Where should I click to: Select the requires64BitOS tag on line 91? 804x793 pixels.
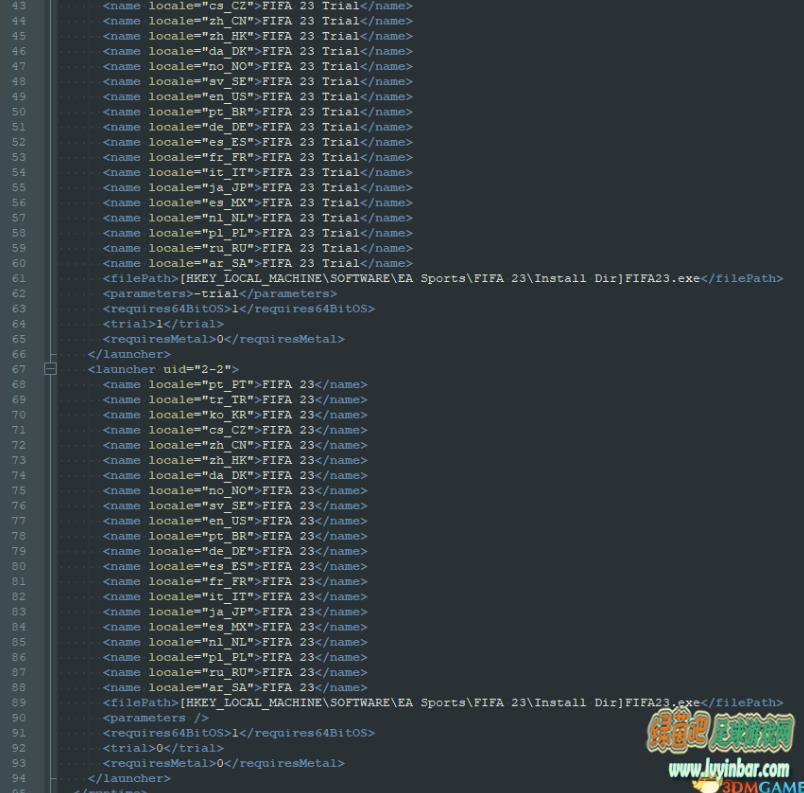coord(239,733)
